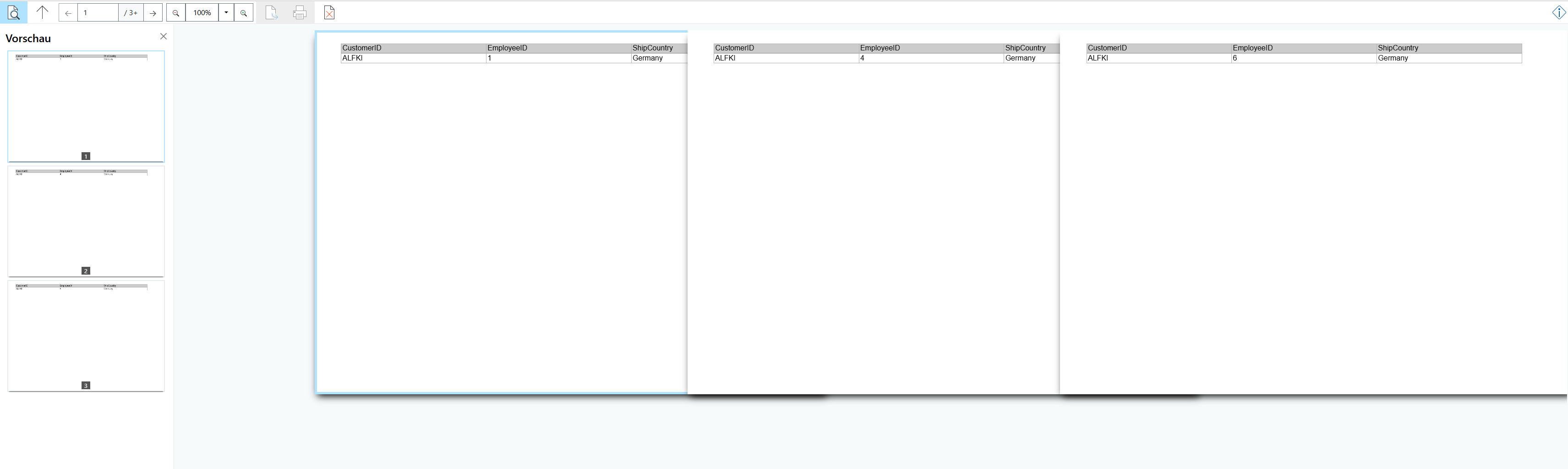The width and height of the screenshot is (1568, 469).
Task: Close the Vorschau panel
Action: (x=163, y=37)
